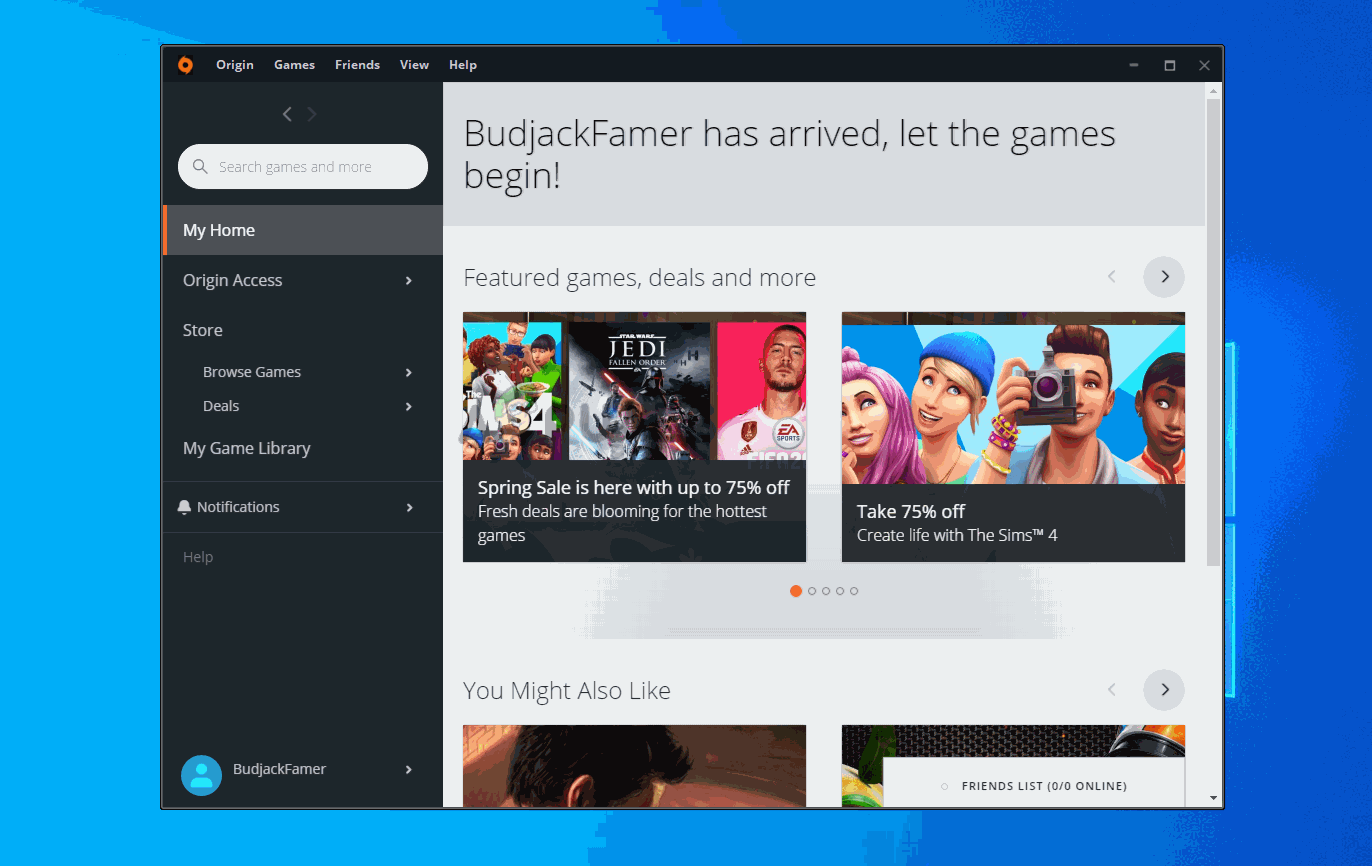Open the Help link in the sidebar
This screenshot has width=1372, height=866.
[x=198, y=557]
